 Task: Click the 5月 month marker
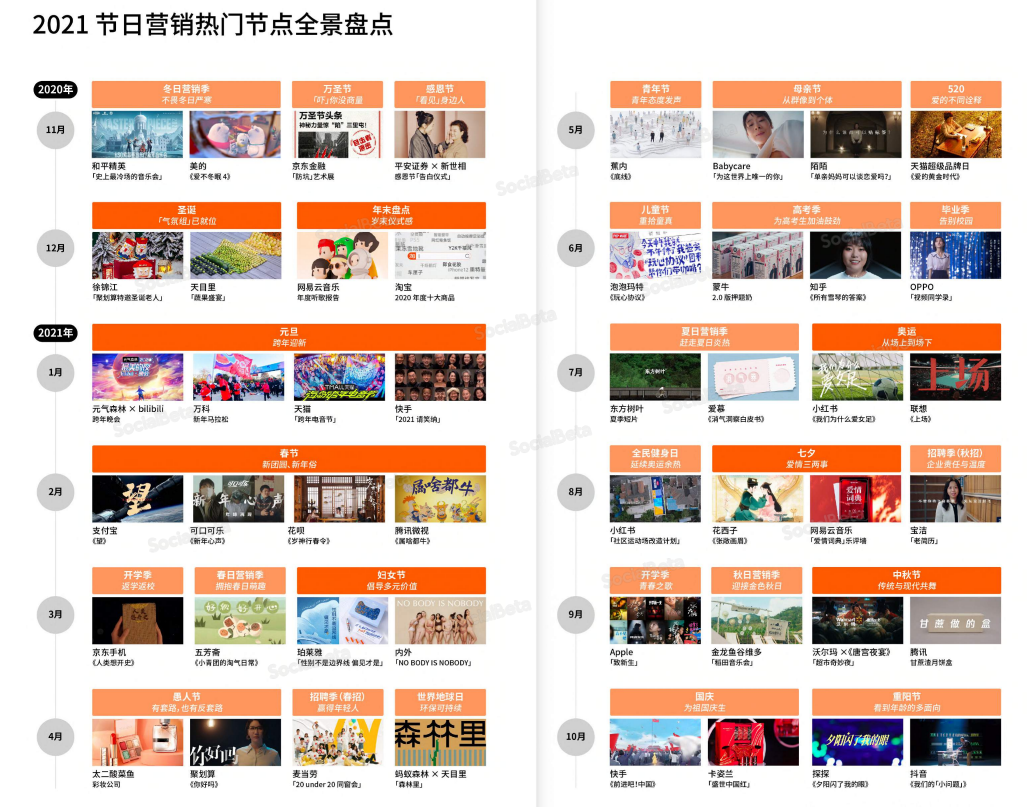click(576, 130)
